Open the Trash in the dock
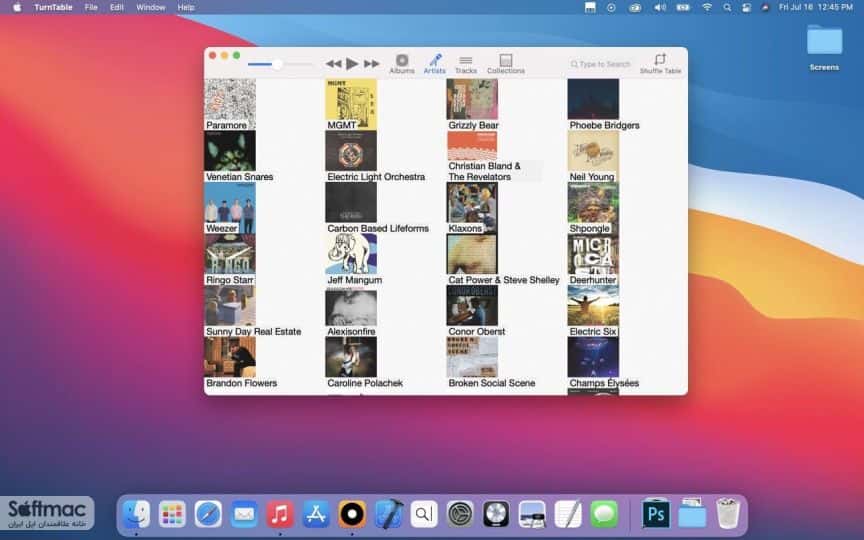The image size is (864, 540). (728, 513)
